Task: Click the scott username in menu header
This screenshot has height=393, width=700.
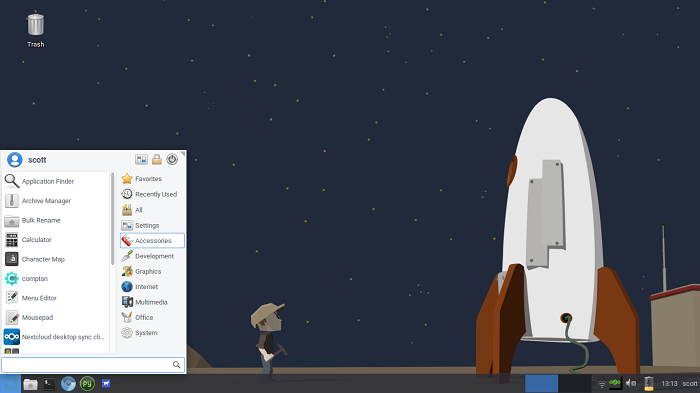Action: click(x=37, y=160)
